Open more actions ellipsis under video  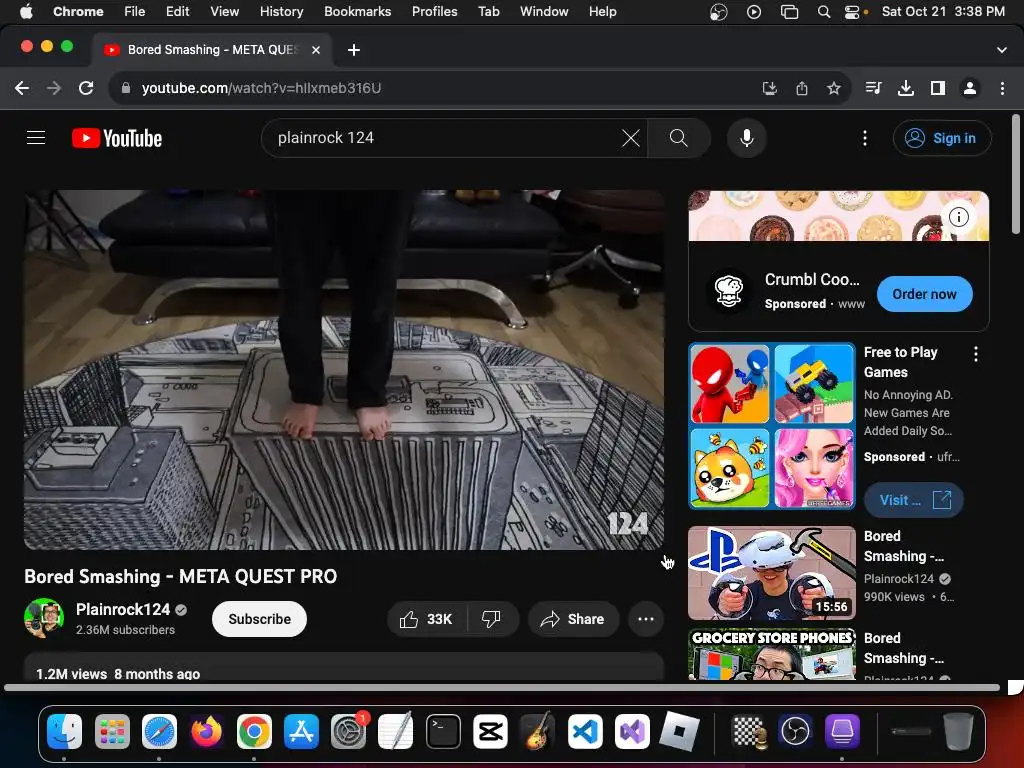645,619
